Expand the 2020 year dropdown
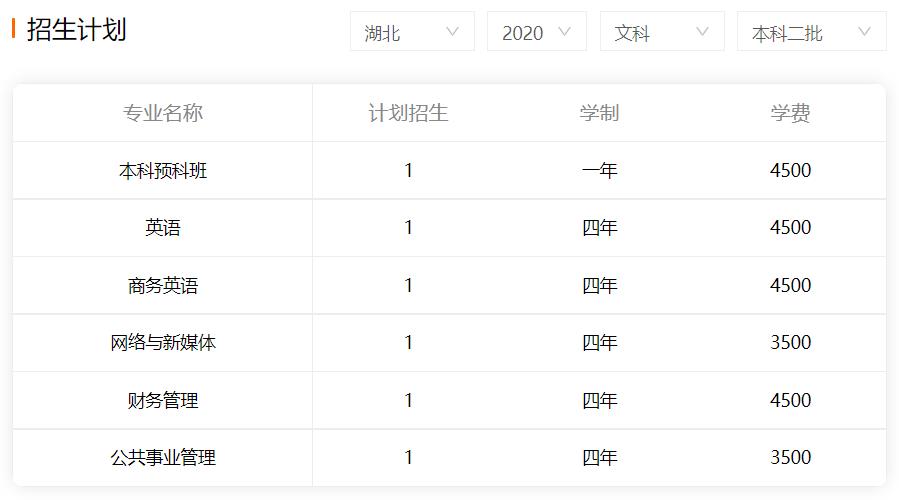 pyautogui.click(x=537, y=32)
